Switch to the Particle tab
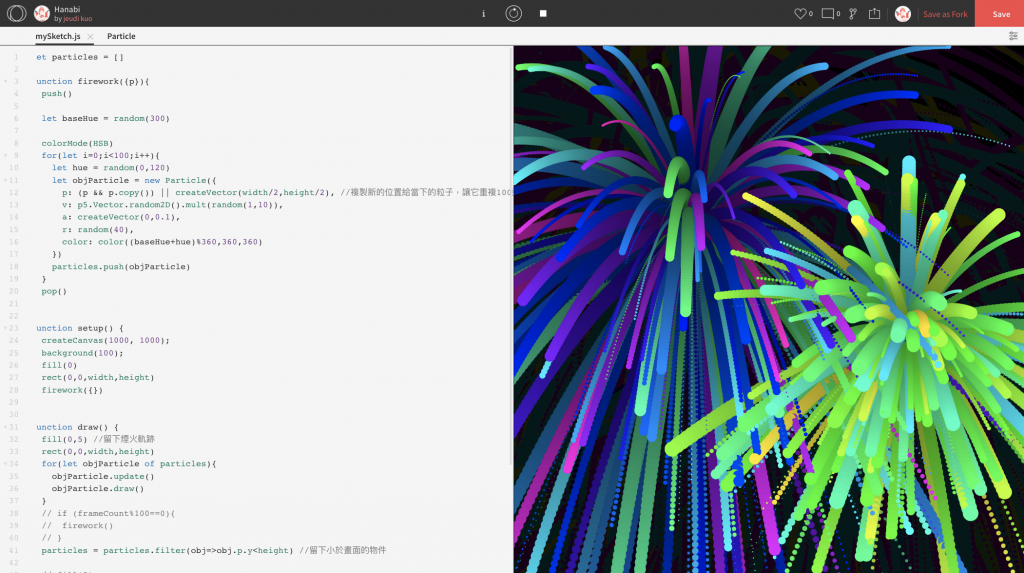 pos(121,37)
